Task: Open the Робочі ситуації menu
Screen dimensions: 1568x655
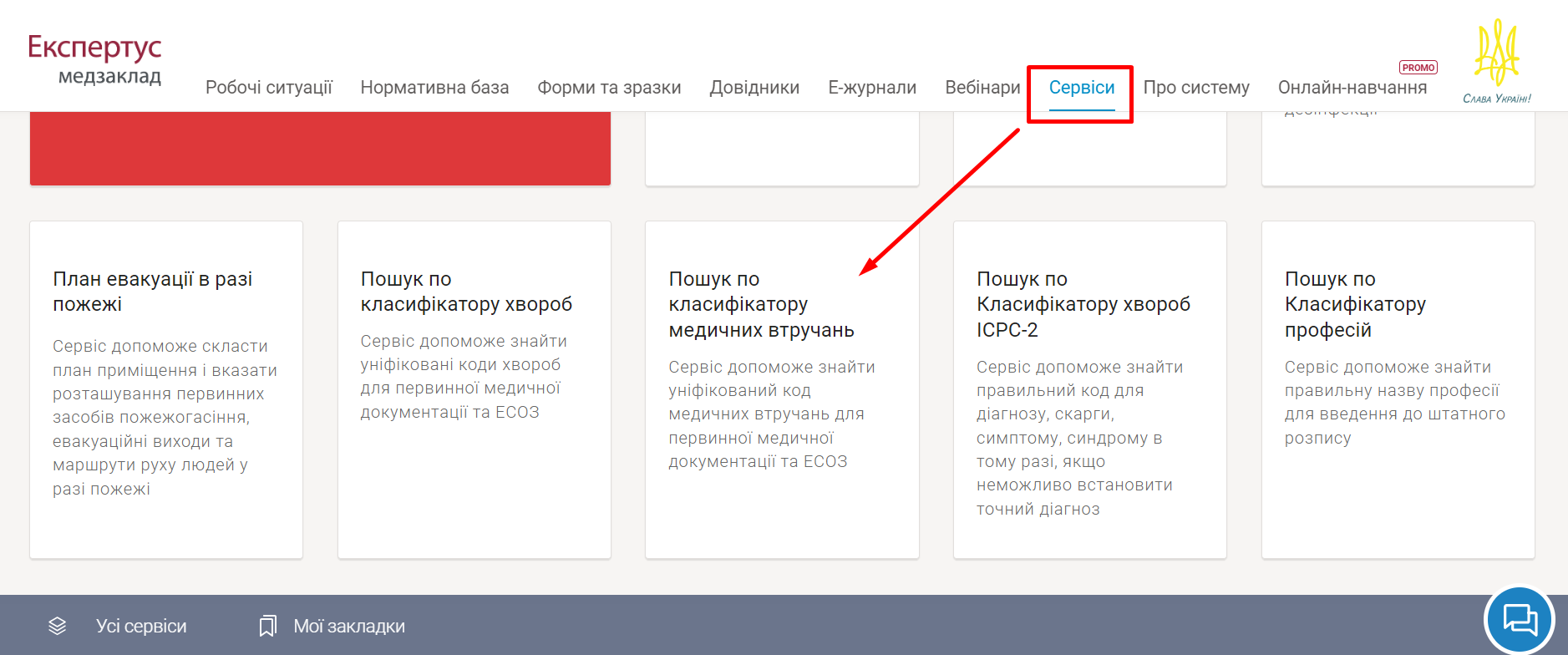Action: point(268,88)
